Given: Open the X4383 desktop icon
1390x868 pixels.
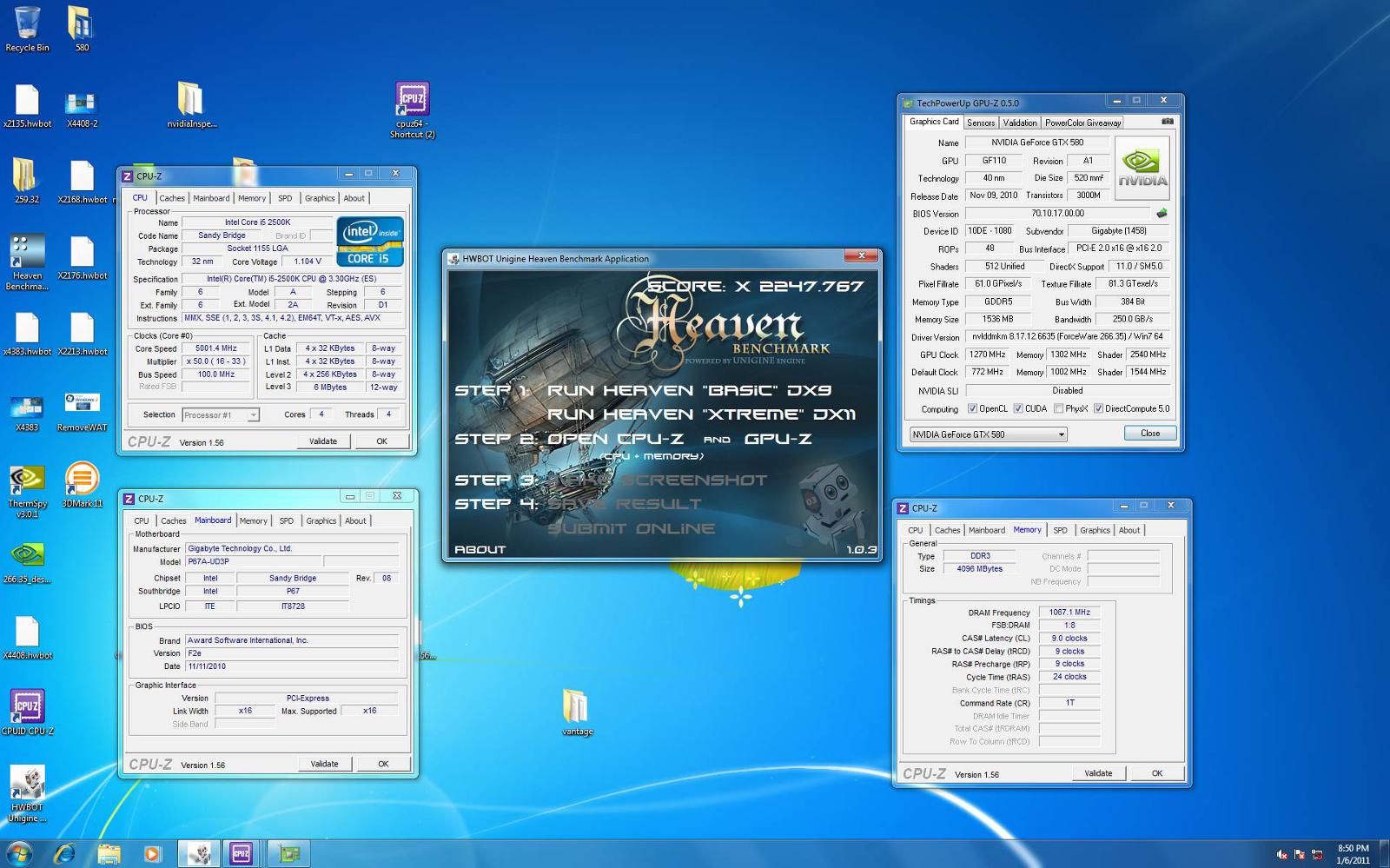Looking at the screenshot, I should 27,412.
